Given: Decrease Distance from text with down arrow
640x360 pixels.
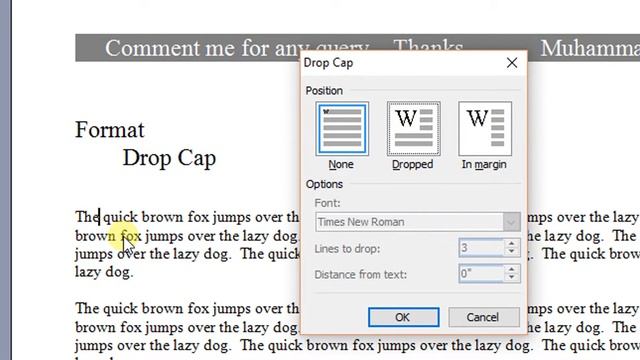Looking at the screenshot, I should 512,278.
